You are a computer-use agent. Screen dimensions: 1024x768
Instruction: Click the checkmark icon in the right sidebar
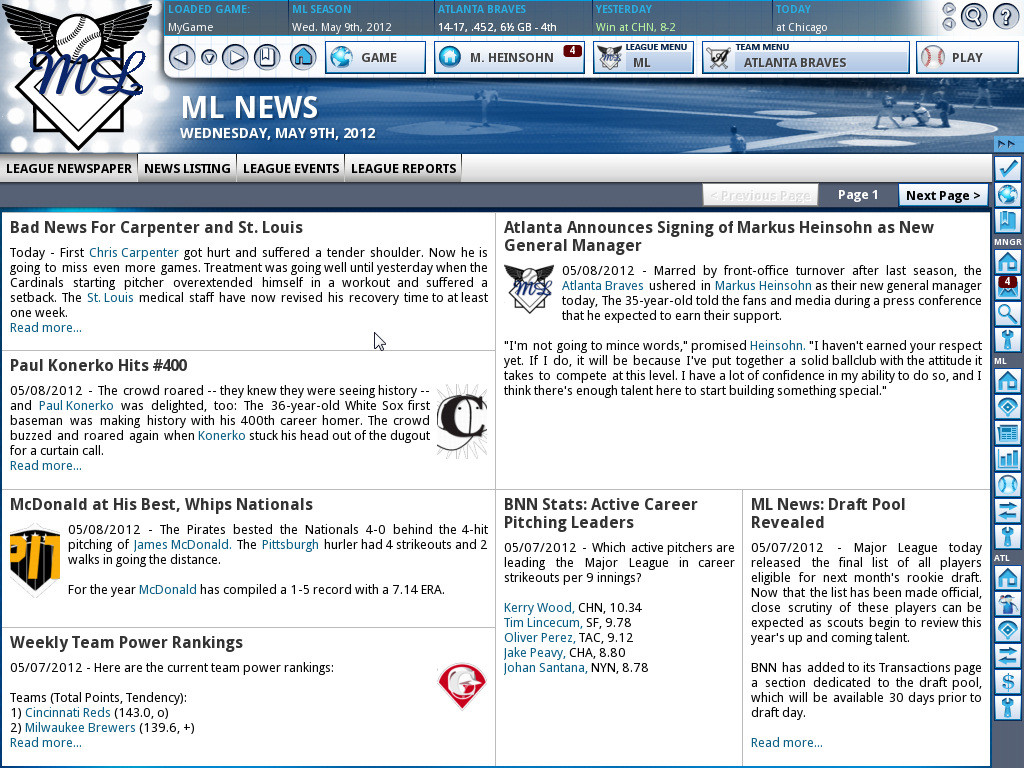(1008, 168)
